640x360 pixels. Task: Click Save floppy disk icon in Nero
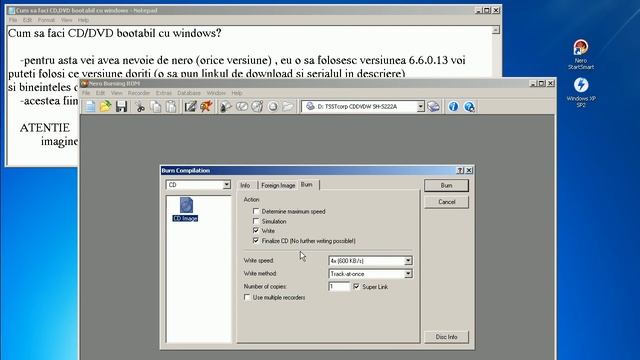click(121, 107)
